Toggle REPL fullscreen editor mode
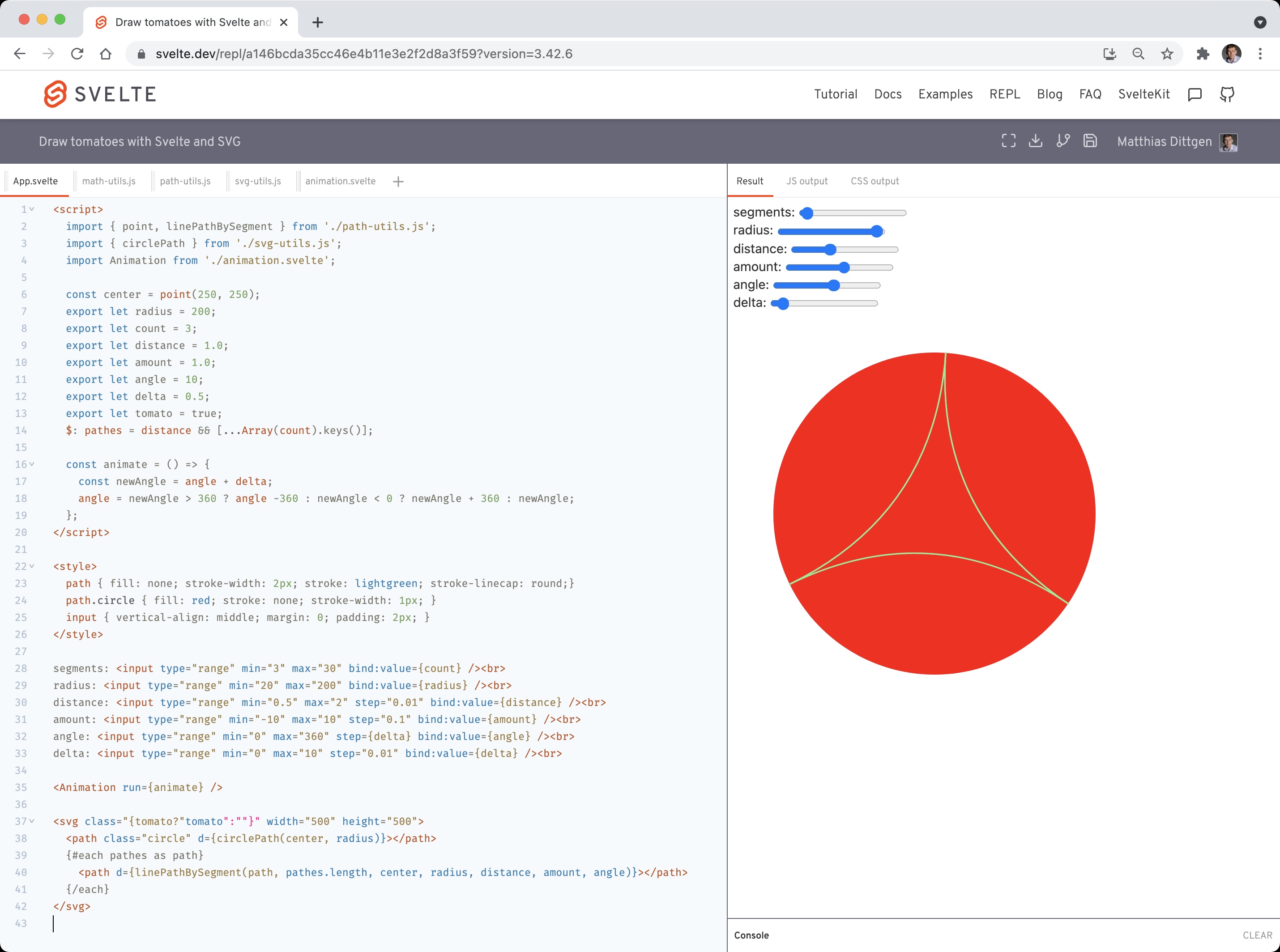Image resolution: width=1280 pixels, height=952 pixels. pos(1008,141)
